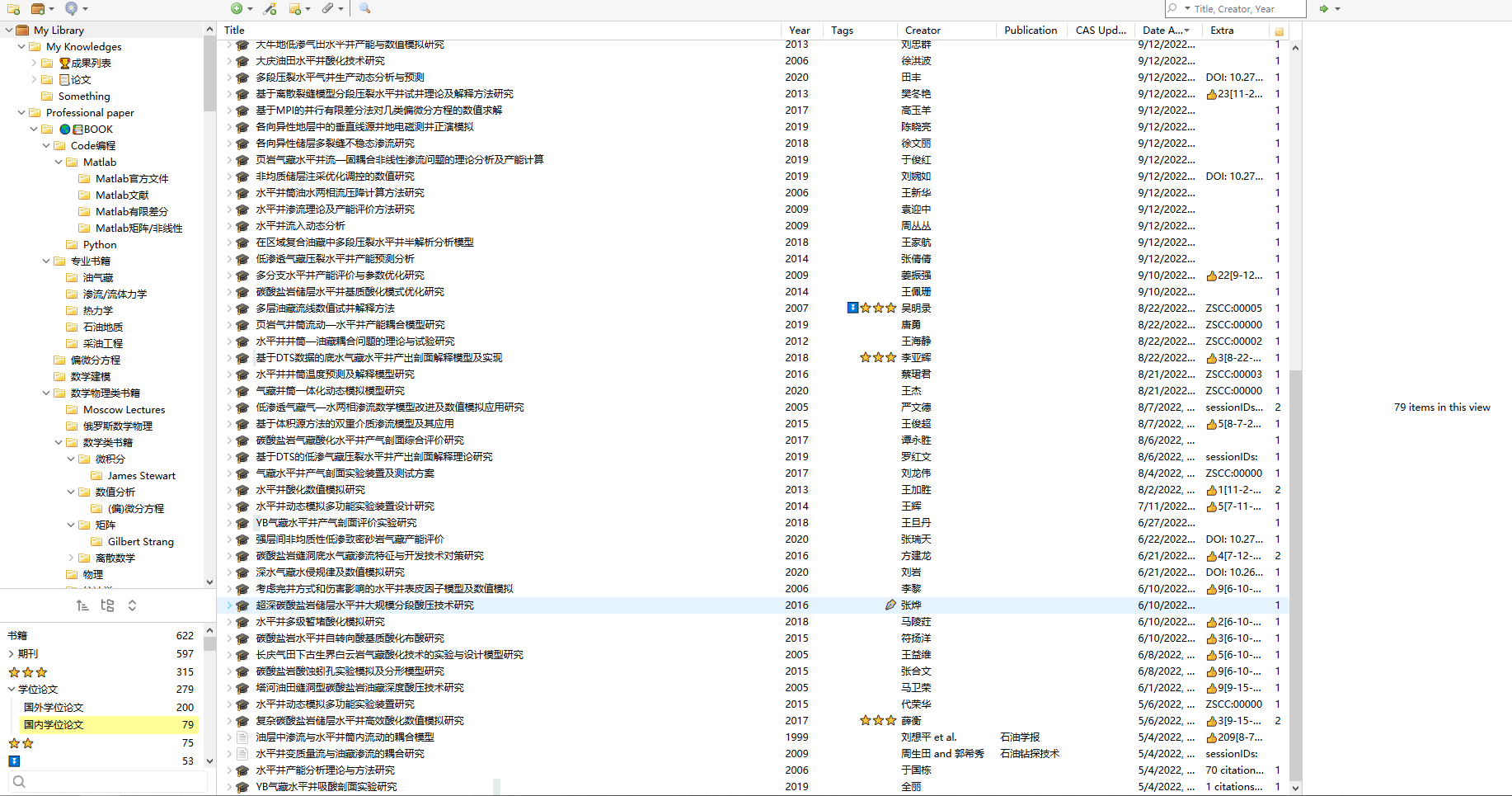Expand the 离散数学 collection
This screenshot has width=1512, height=796.
click(x=71, y=558)
